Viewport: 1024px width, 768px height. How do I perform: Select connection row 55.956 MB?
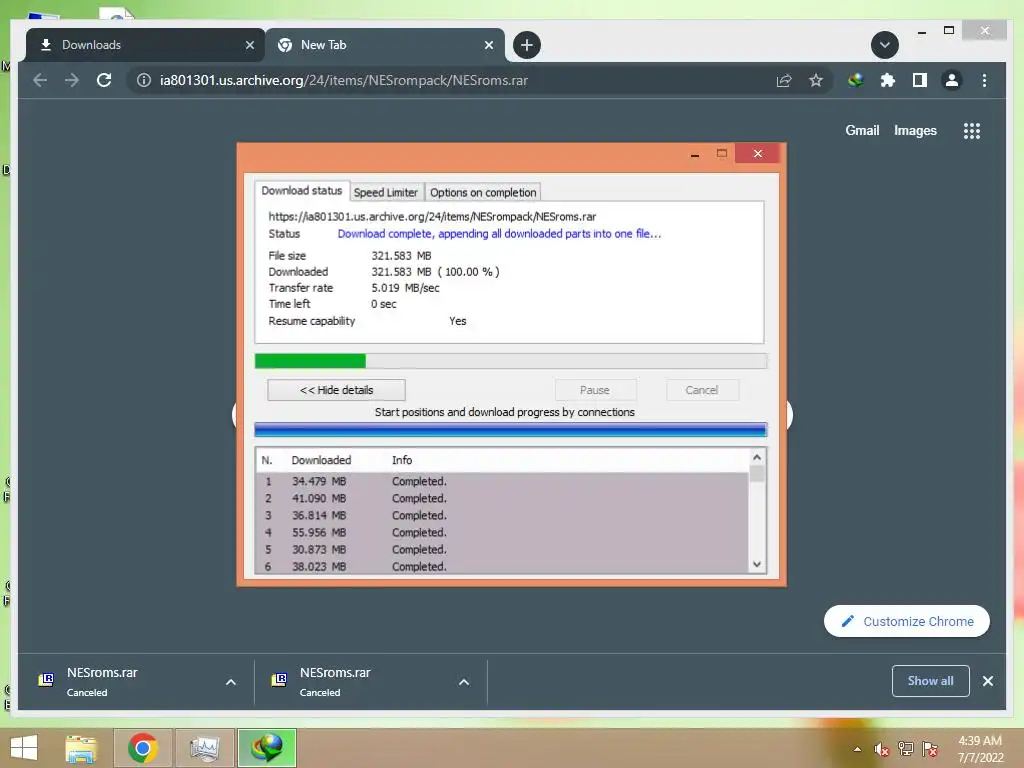[502, 532]
